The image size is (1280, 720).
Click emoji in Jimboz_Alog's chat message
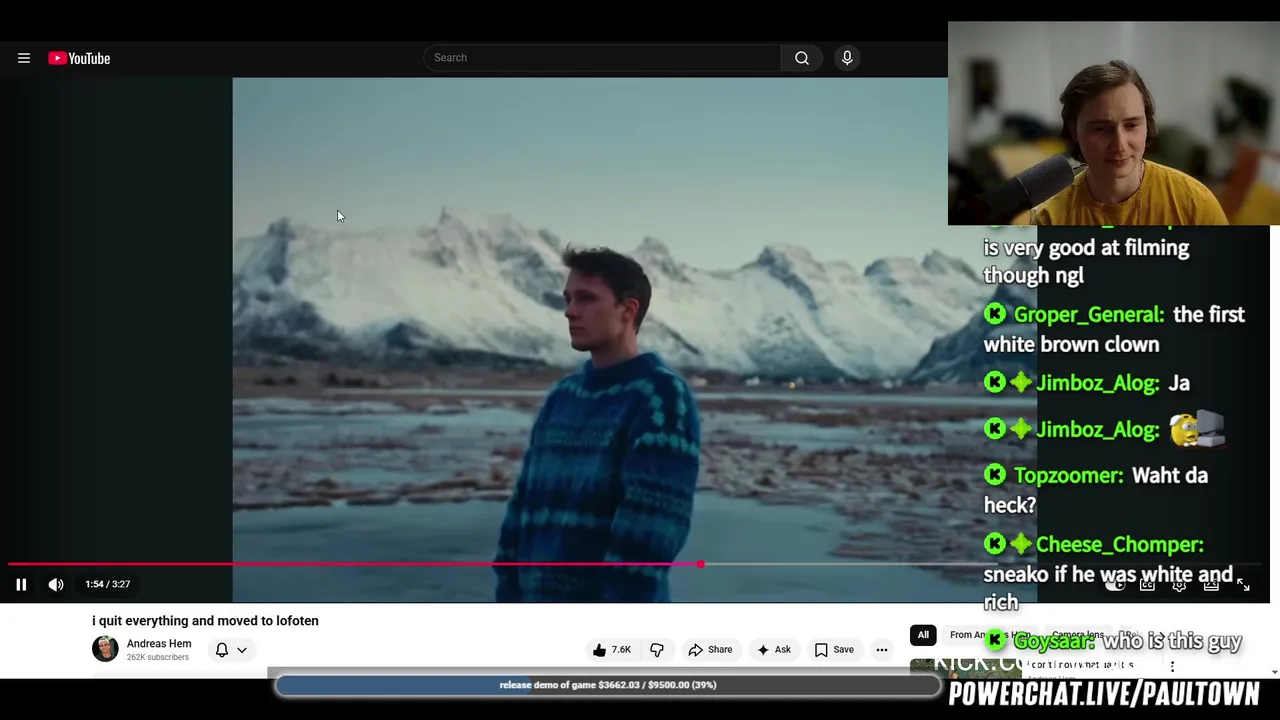click(1197, 429)
